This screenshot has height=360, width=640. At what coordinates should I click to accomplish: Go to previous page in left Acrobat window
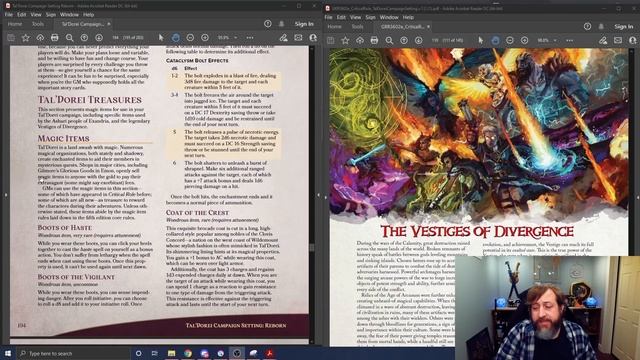click(84, 38)
